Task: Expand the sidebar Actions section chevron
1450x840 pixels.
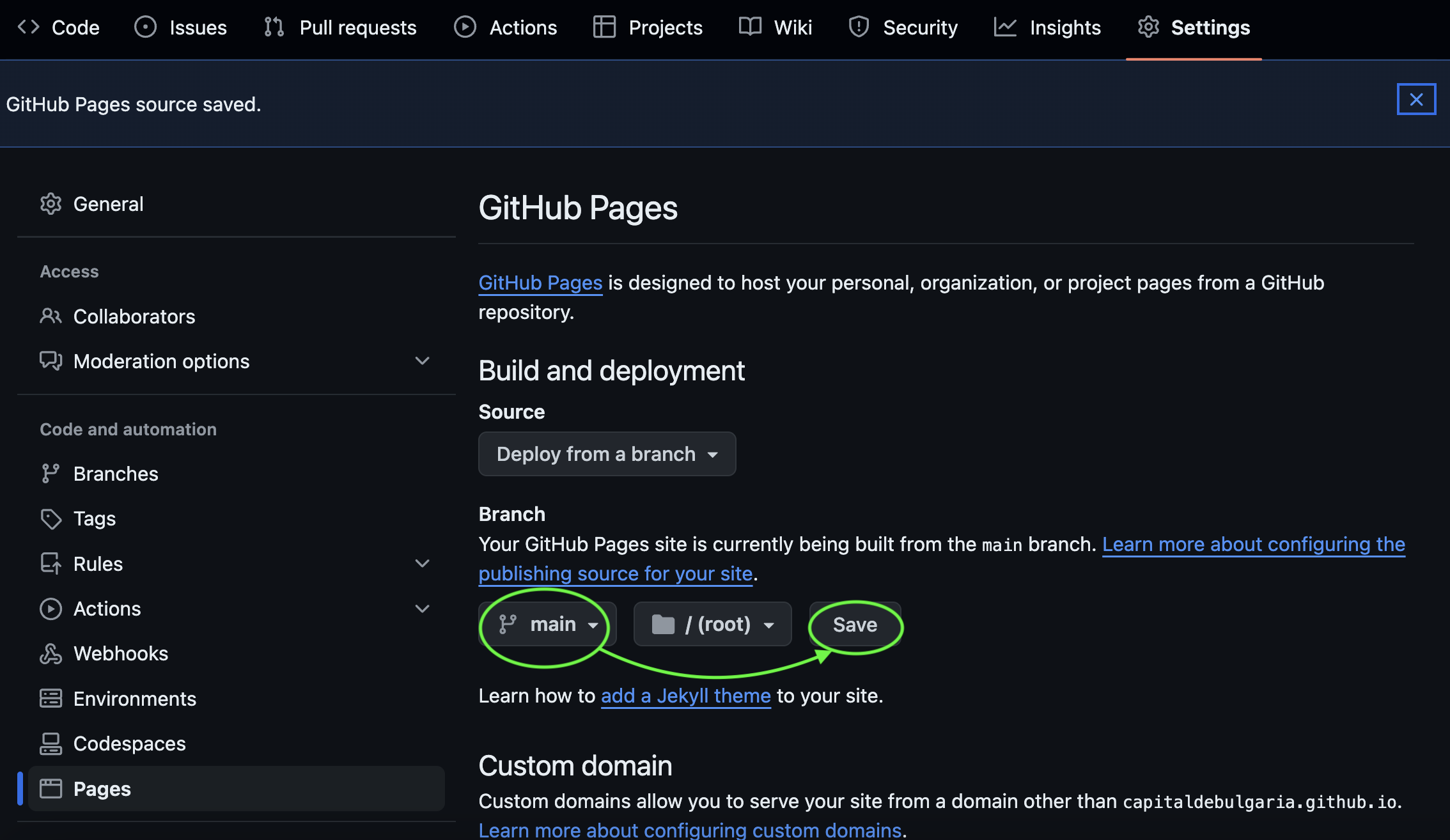Action: [x=422, y=609]
